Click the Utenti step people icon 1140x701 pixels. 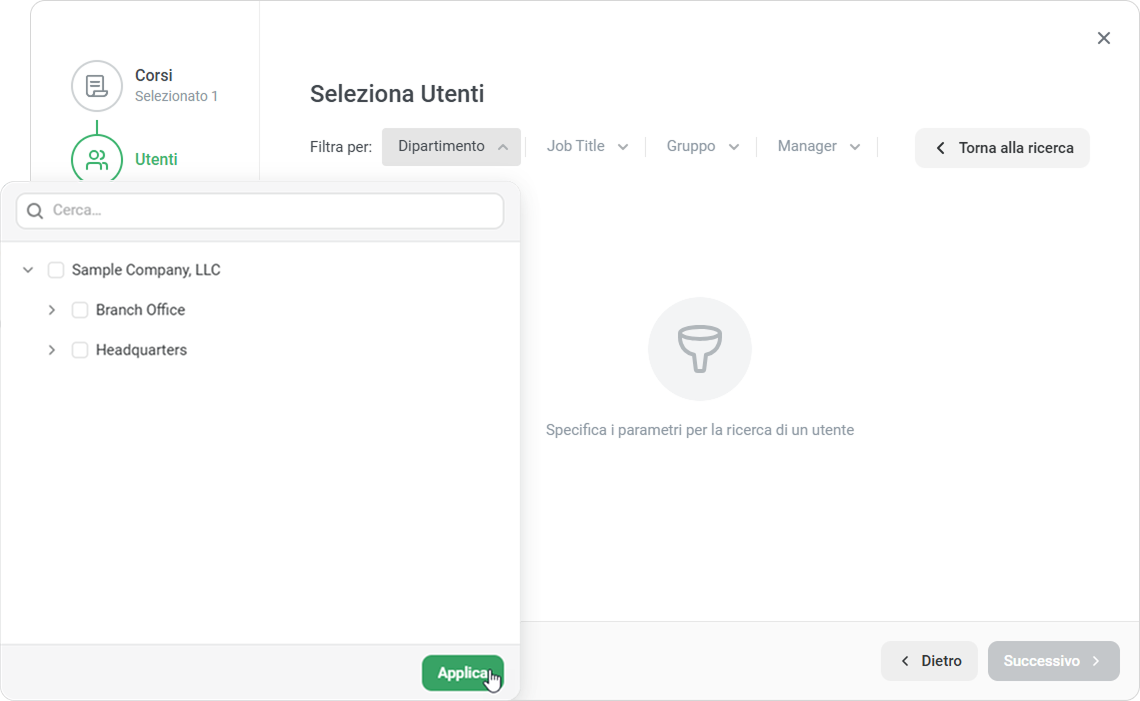tap(97, 160)
